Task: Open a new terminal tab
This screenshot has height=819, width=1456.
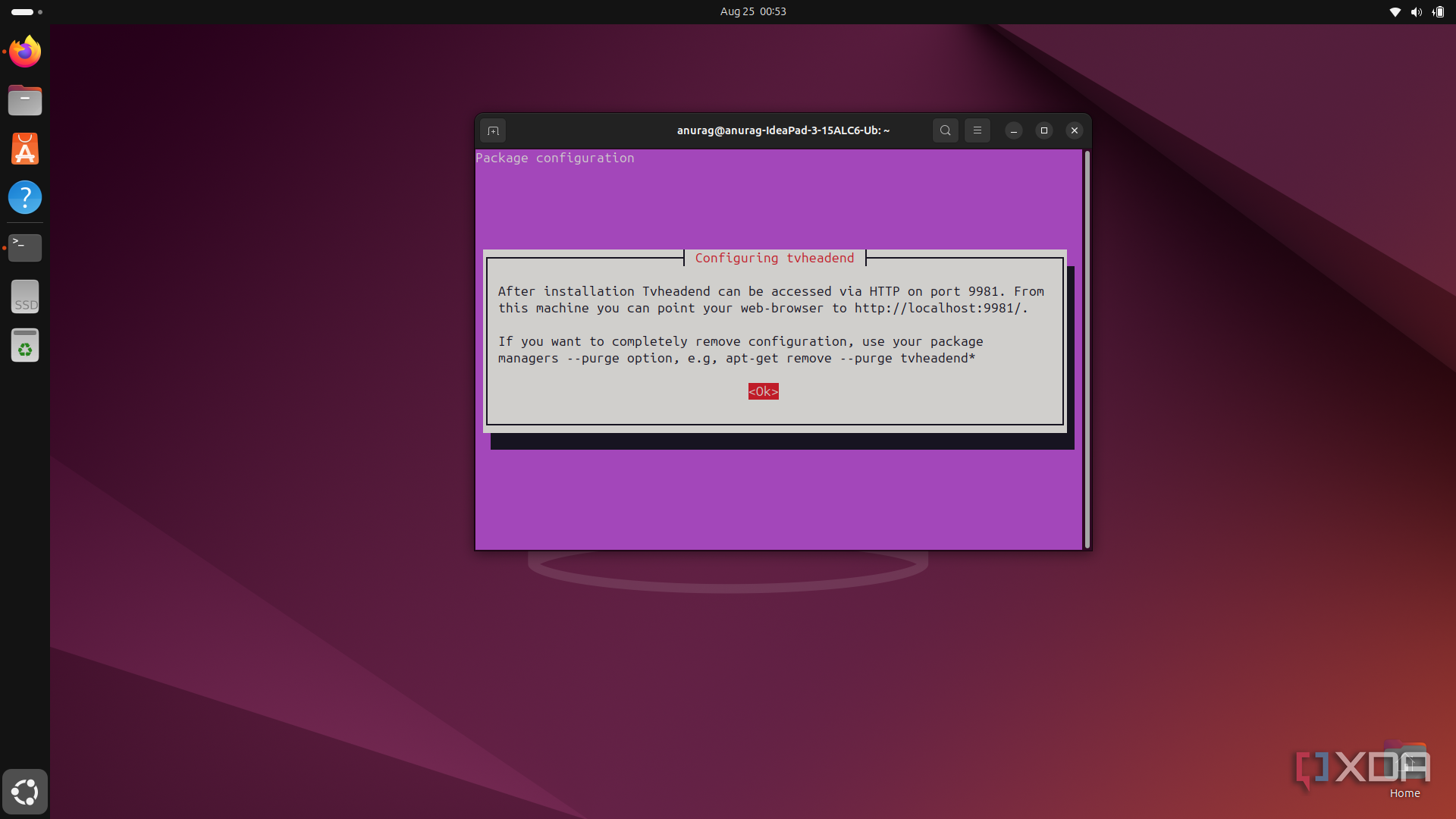Action: tap(493, 130)
